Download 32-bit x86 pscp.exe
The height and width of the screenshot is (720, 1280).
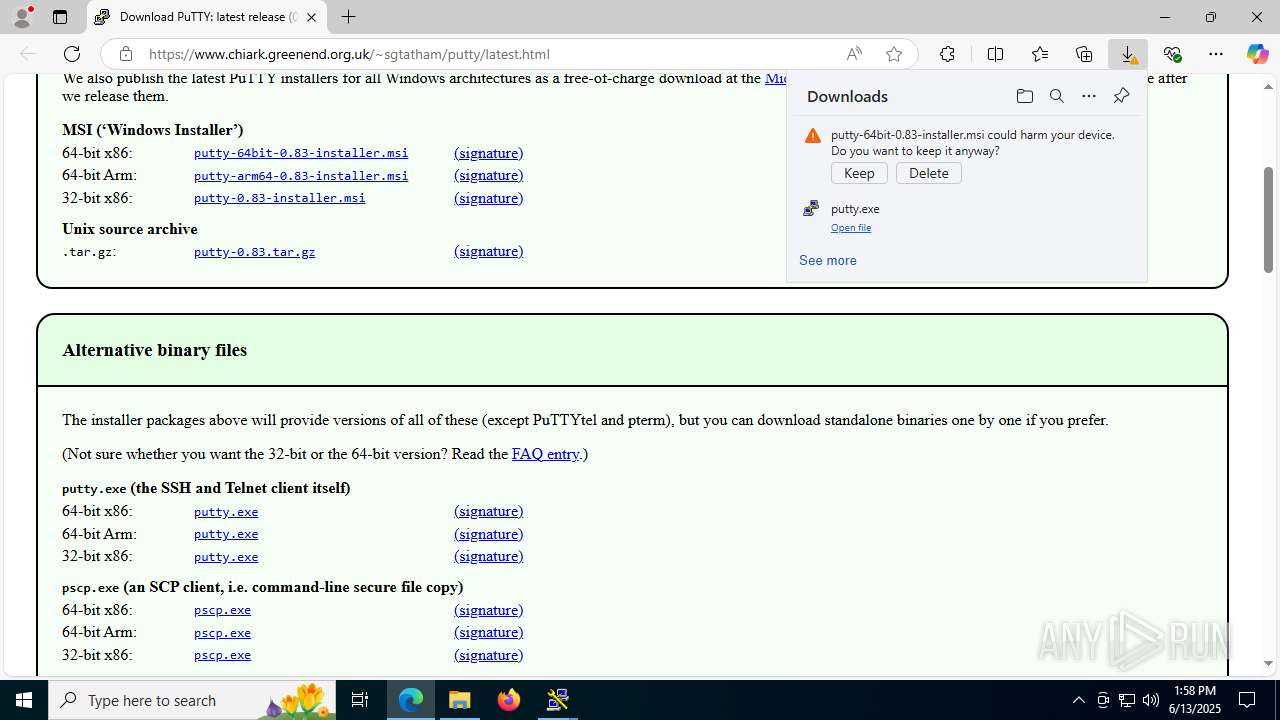coord(222,655)
